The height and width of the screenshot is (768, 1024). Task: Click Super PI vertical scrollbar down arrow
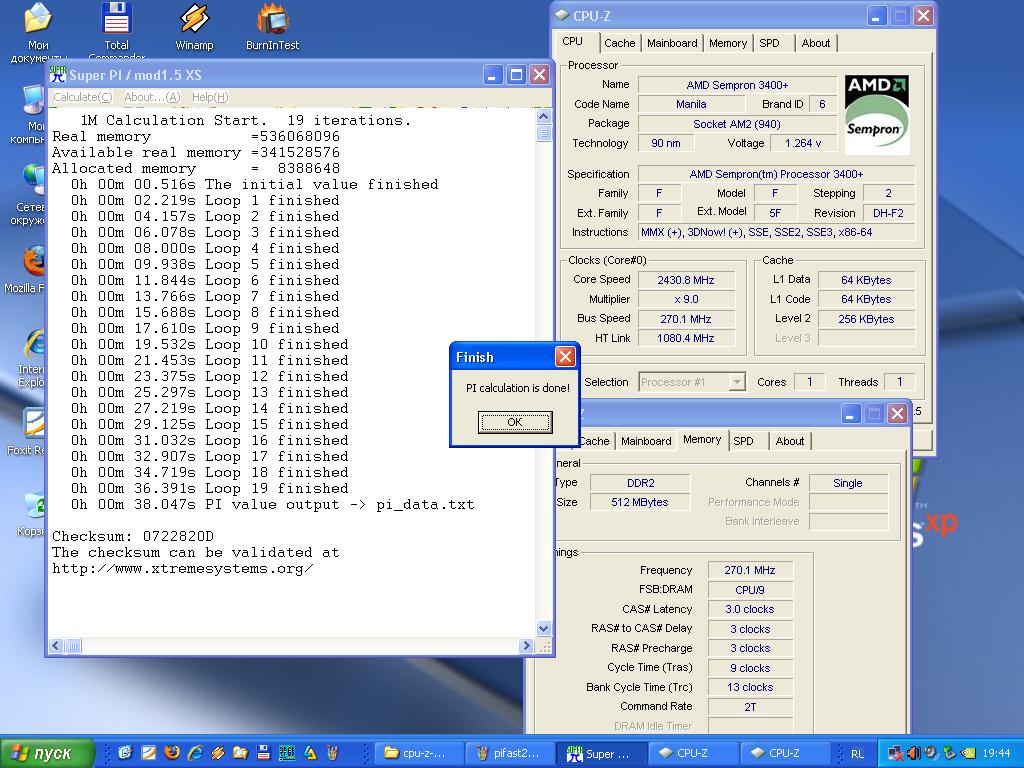pyautogui.click(x=543, y=629)
